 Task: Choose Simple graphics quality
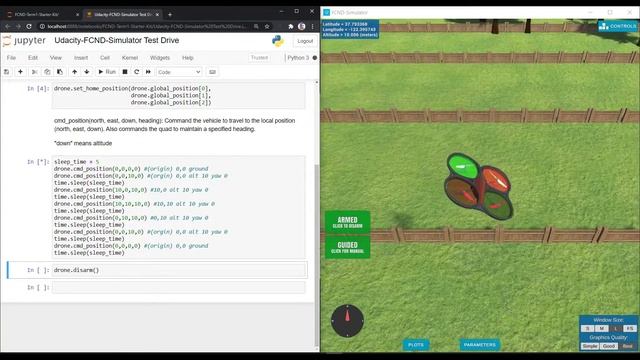click(590, 346)
